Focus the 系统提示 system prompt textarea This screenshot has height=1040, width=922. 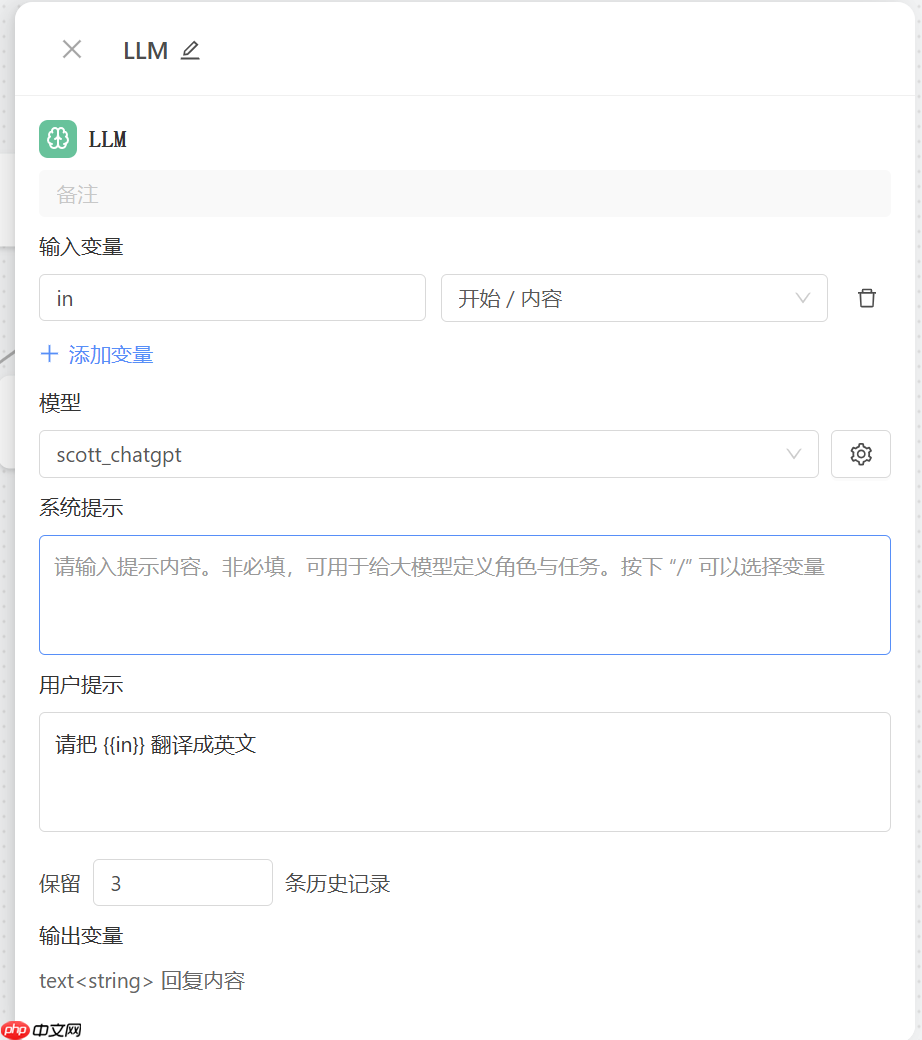465,594
